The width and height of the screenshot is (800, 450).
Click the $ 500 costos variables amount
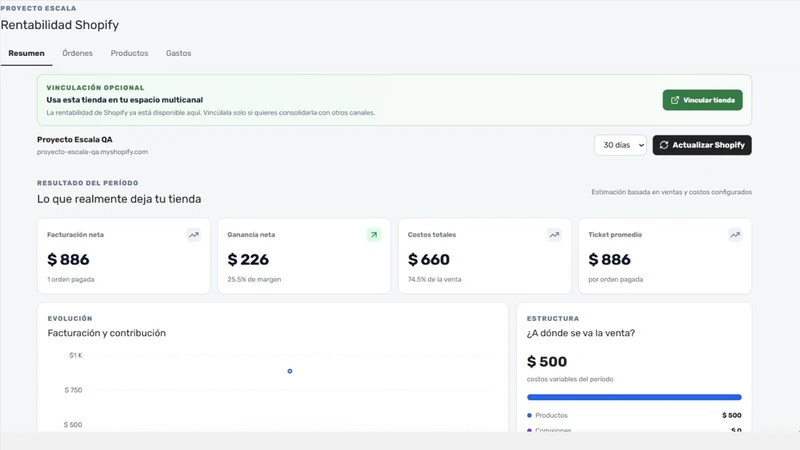pyautogui.click(x=547, y=362)
